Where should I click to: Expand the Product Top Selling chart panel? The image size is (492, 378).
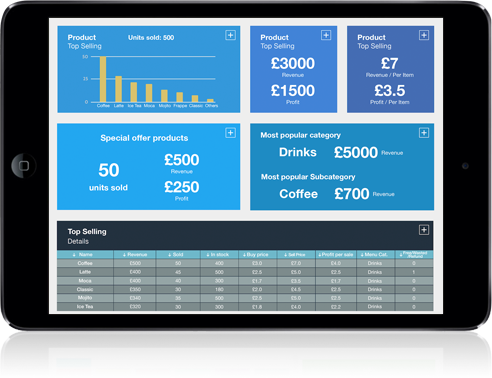tap(230, 35)
